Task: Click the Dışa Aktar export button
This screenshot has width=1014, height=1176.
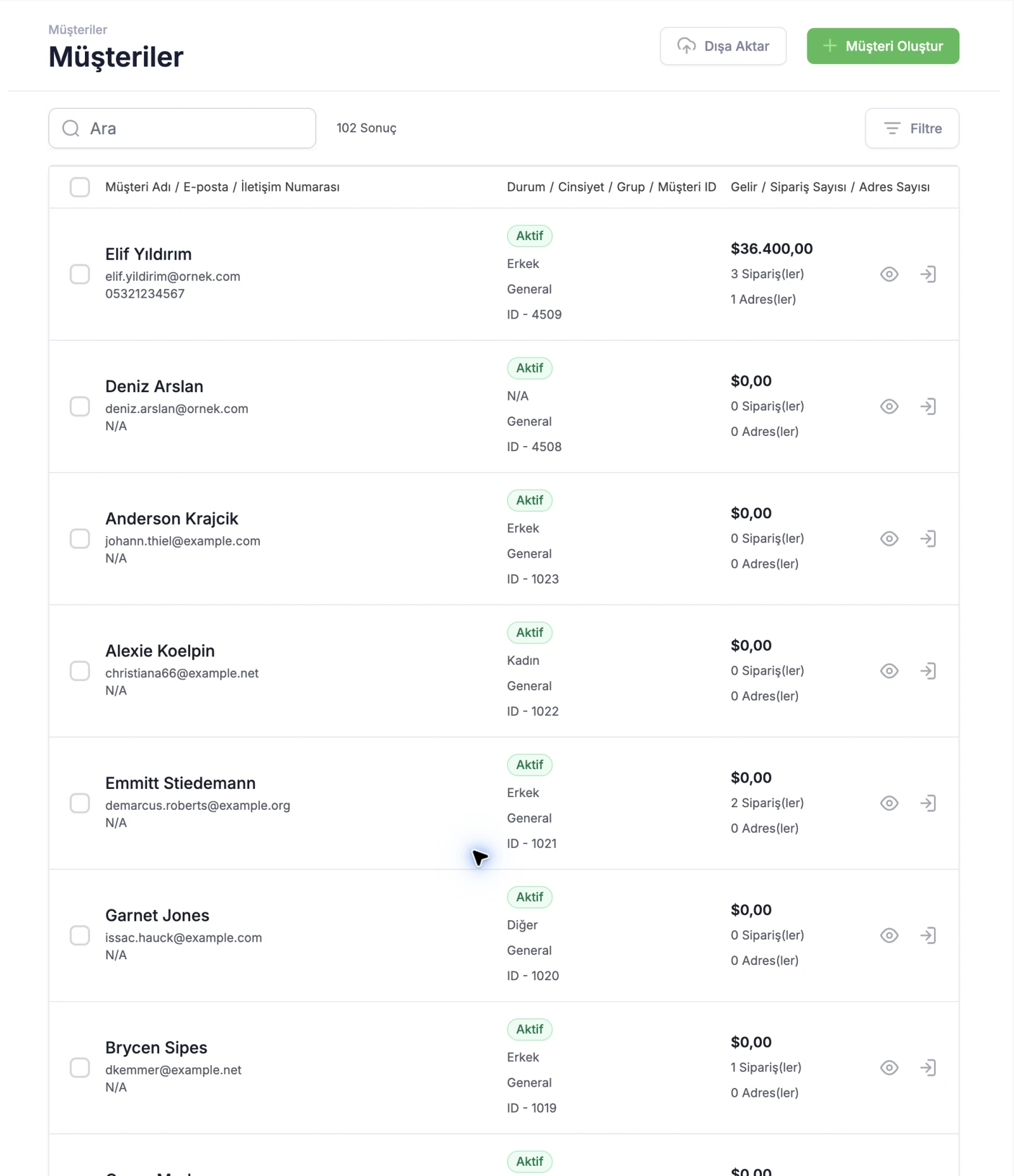Action: click(723, 46)
